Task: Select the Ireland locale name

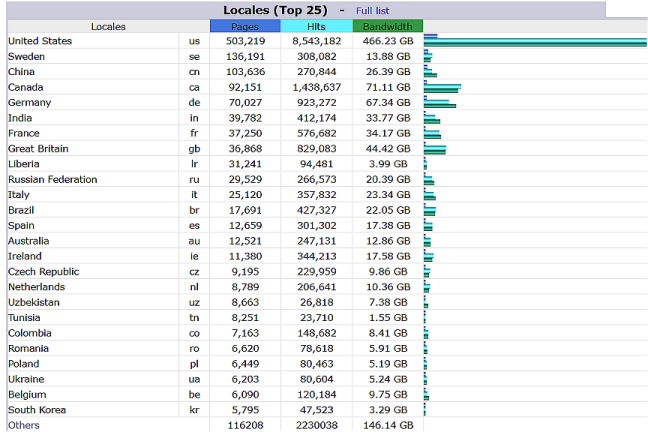Action: coord(25,256)
